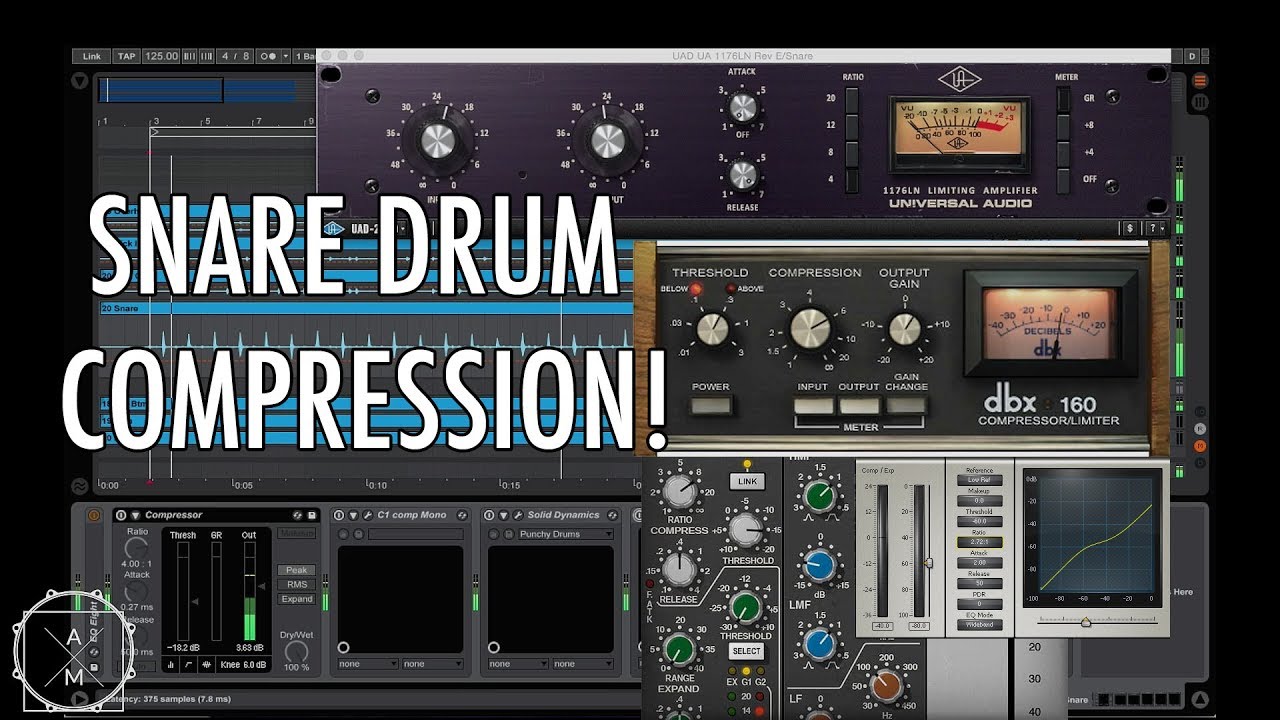Toggle the Compressor device activator
Screen dimensions: 1280x720
(x=121, y=515)
